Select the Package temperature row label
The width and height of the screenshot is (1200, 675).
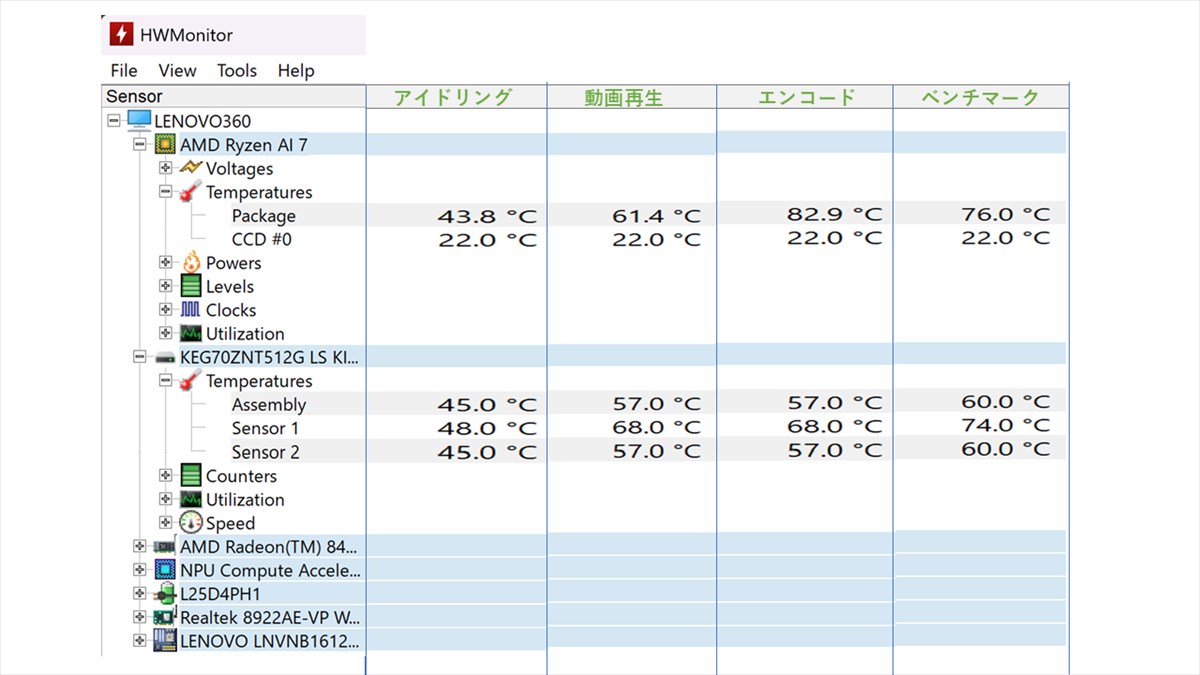pyautogui.click(x=264, y=216)
